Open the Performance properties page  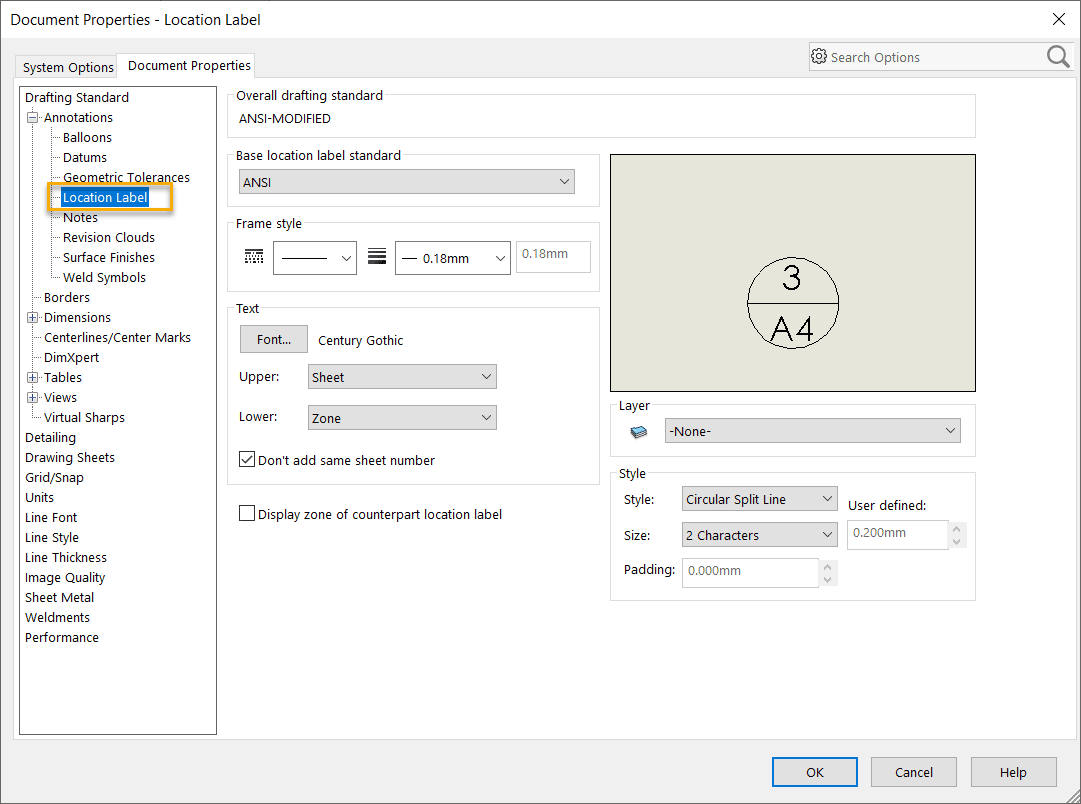pos(61,637)
